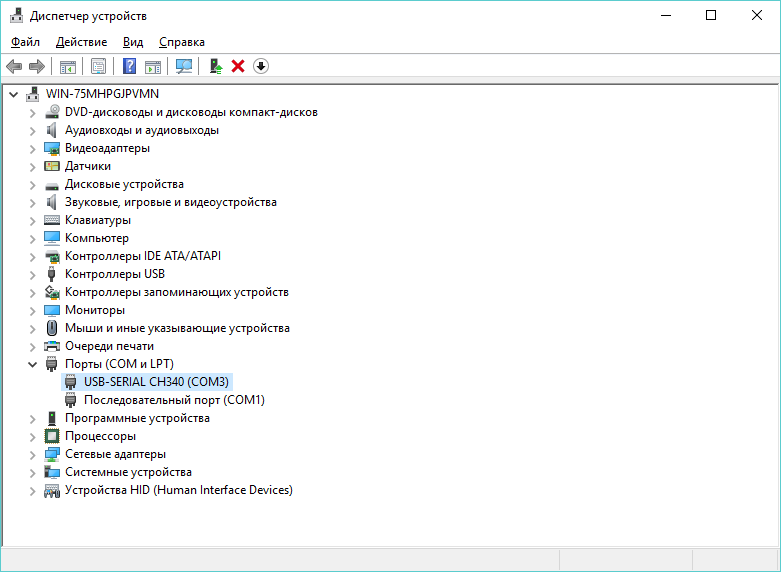Select the Порты (COM и LPT) label
781x572 pixels.
tap(119, 364)
